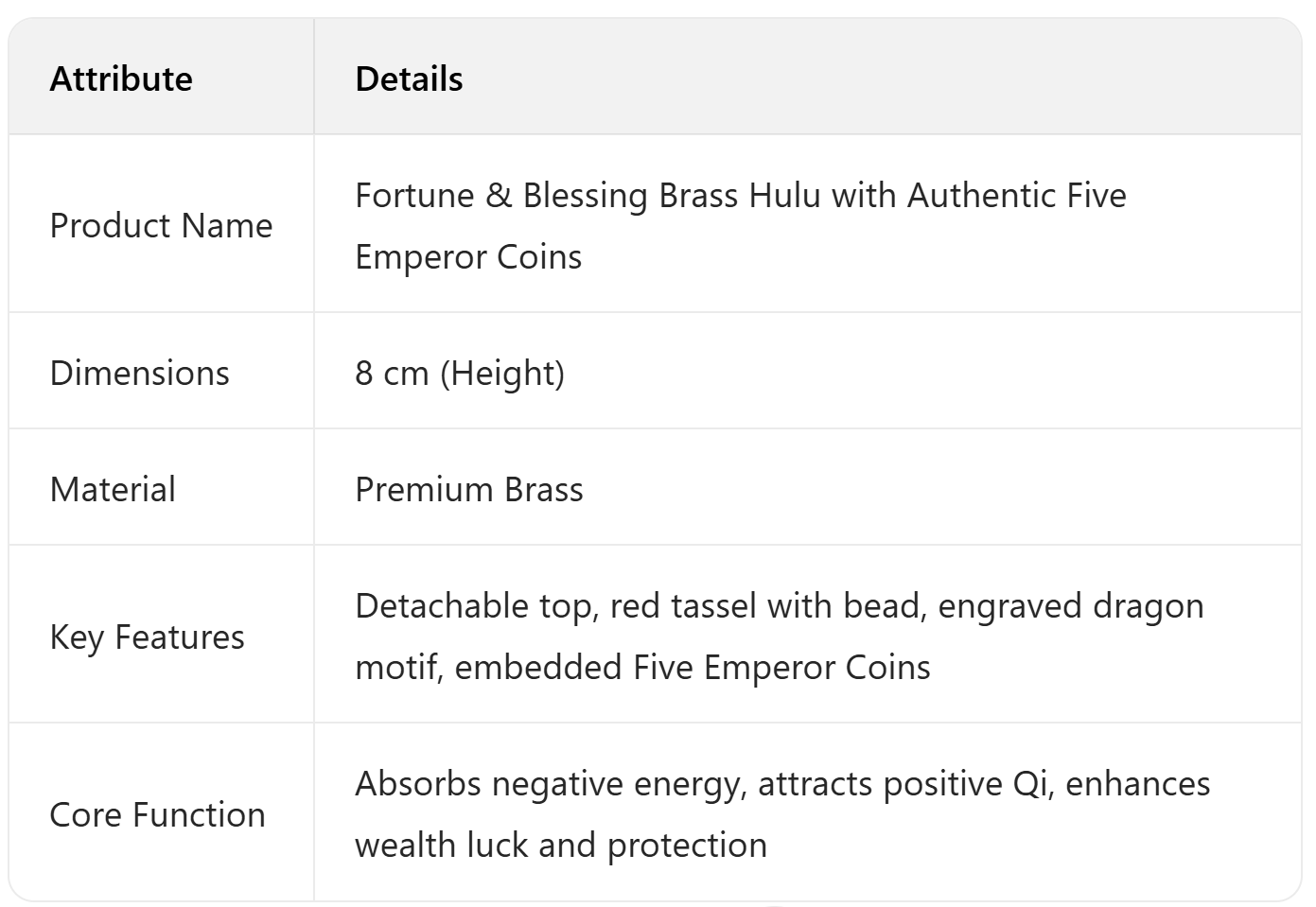Image resolution: width=1316 pixels, height=907 pixels.
Task: Click 'Authentic Five' in the product name
Action: click(1016, 196)
